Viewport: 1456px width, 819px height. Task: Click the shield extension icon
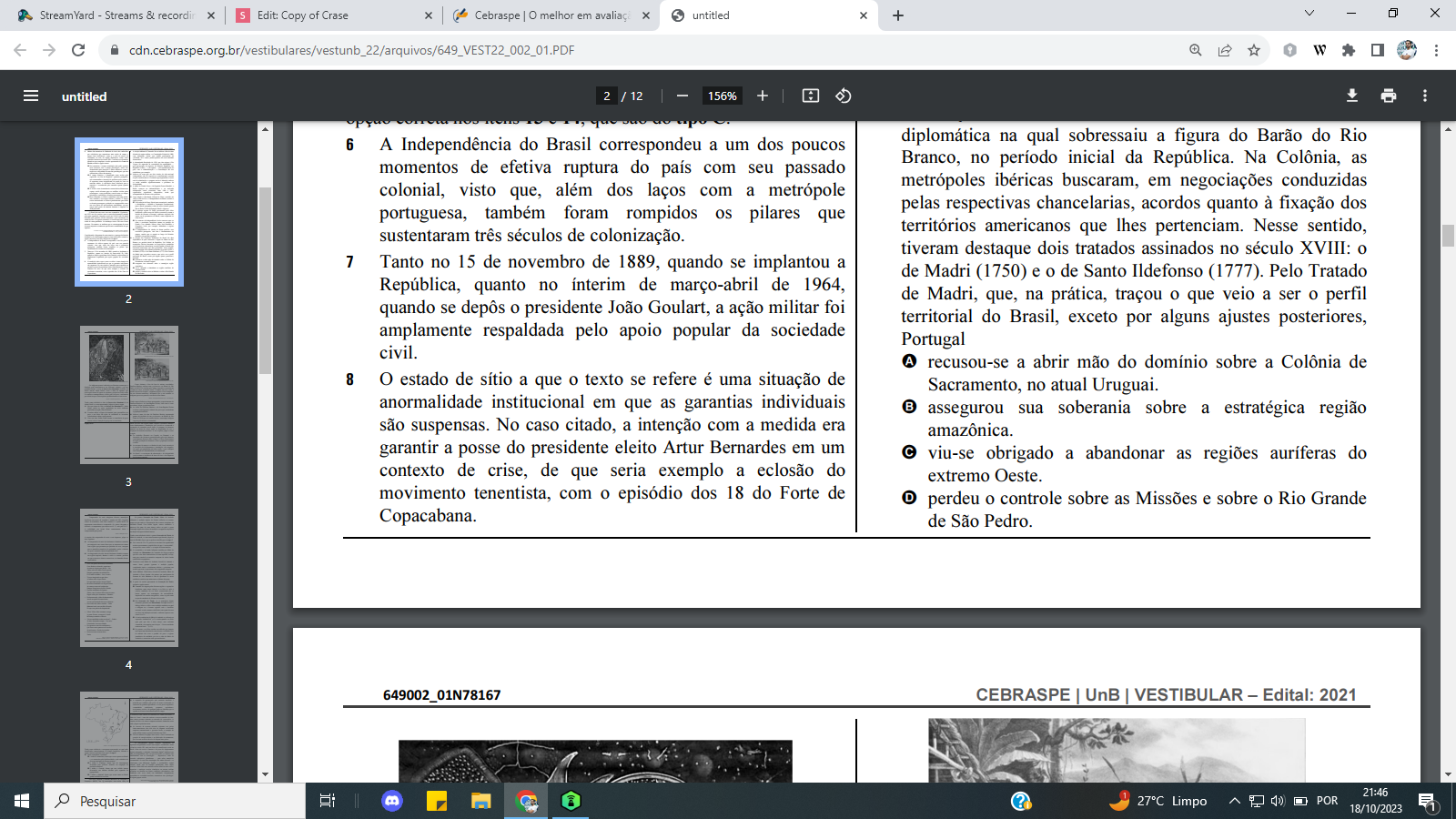1289,50
